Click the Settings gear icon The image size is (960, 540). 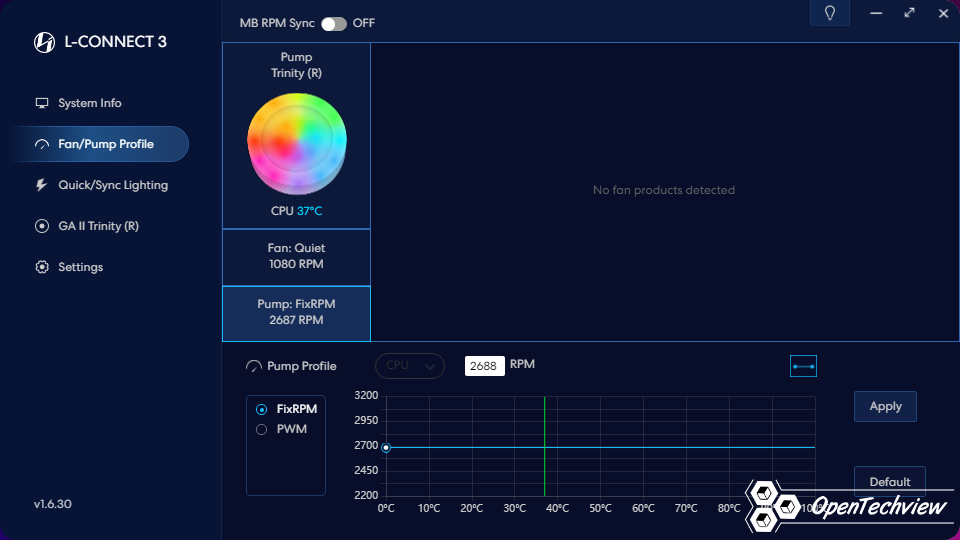(42, 267)
